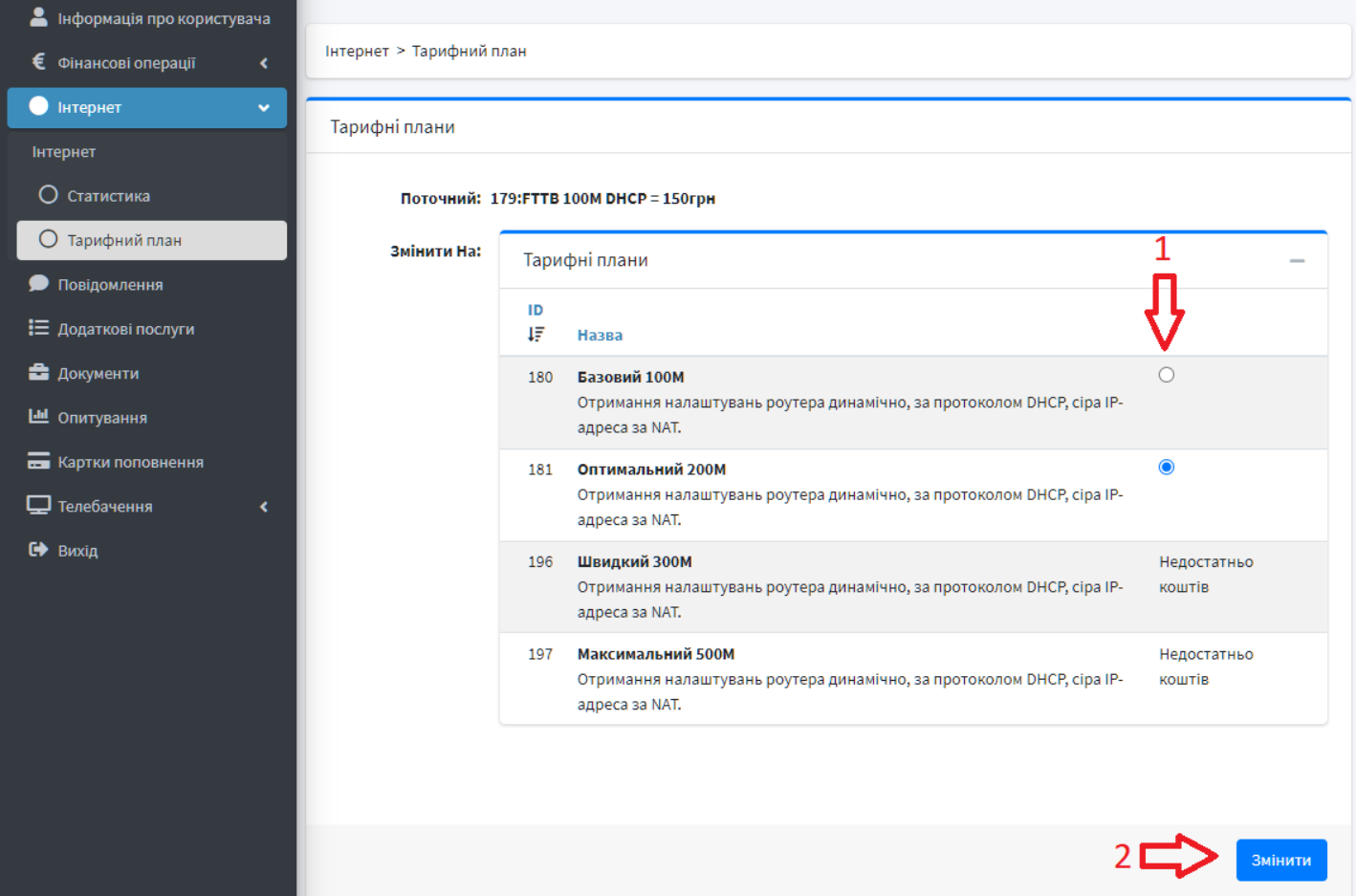Click the Додаткові послуги list icon

click(x=36, y=328)
